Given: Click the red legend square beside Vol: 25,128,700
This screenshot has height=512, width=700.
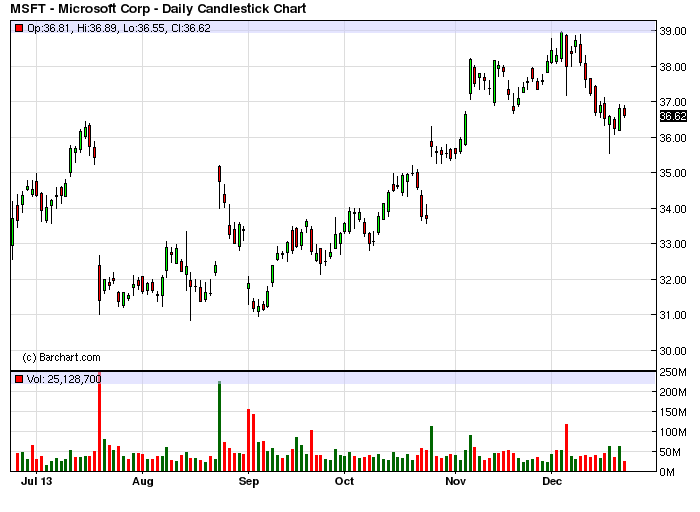Looking at the screenshot, I should tap(19, 379).
